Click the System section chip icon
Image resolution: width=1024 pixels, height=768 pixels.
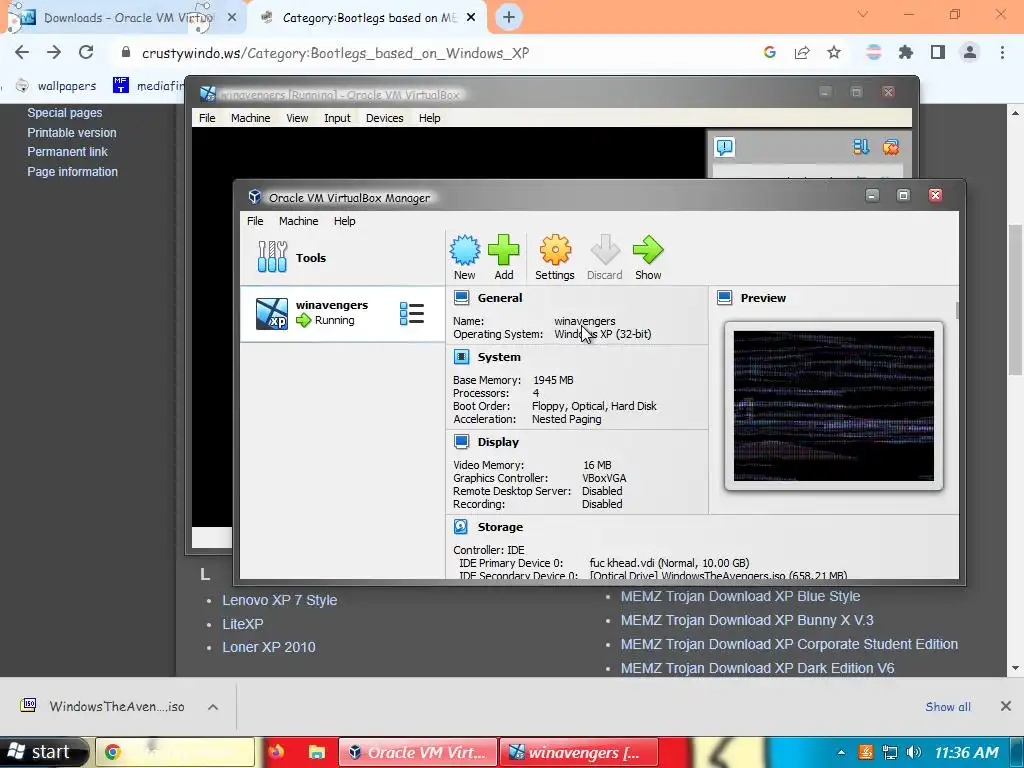point(462,357)
